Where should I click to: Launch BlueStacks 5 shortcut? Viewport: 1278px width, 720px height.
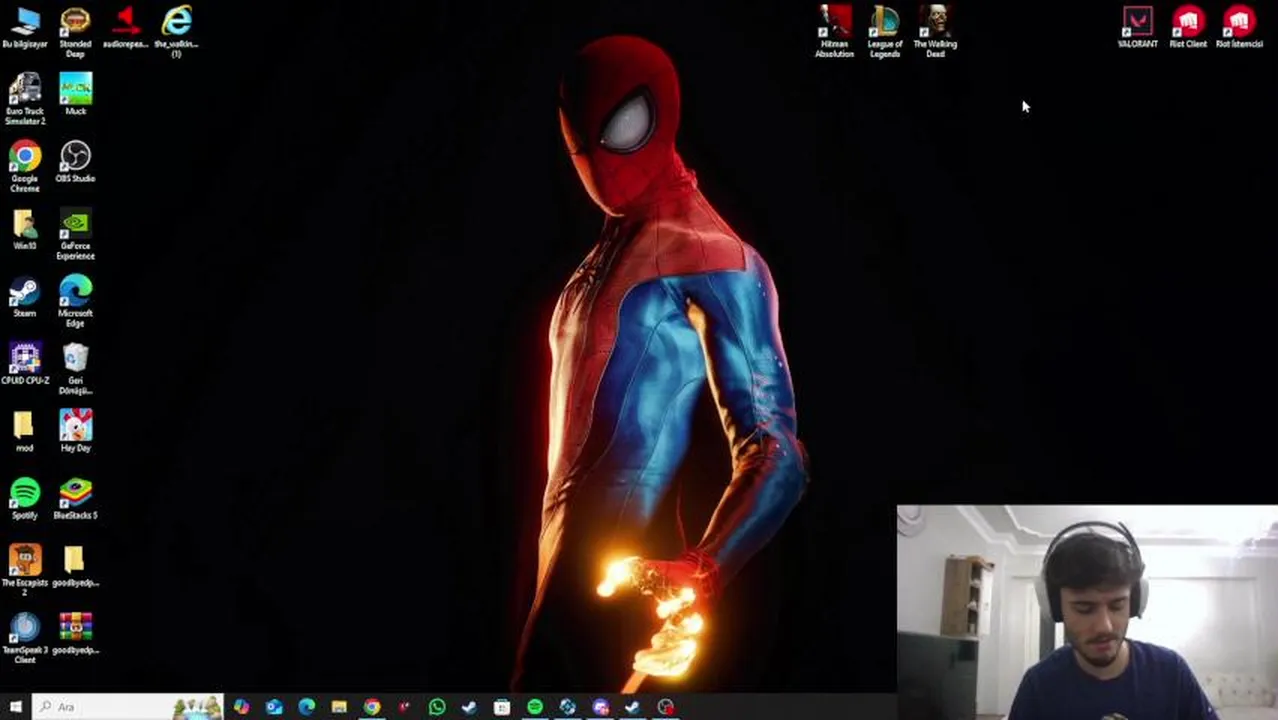click(x=75, y=499)
